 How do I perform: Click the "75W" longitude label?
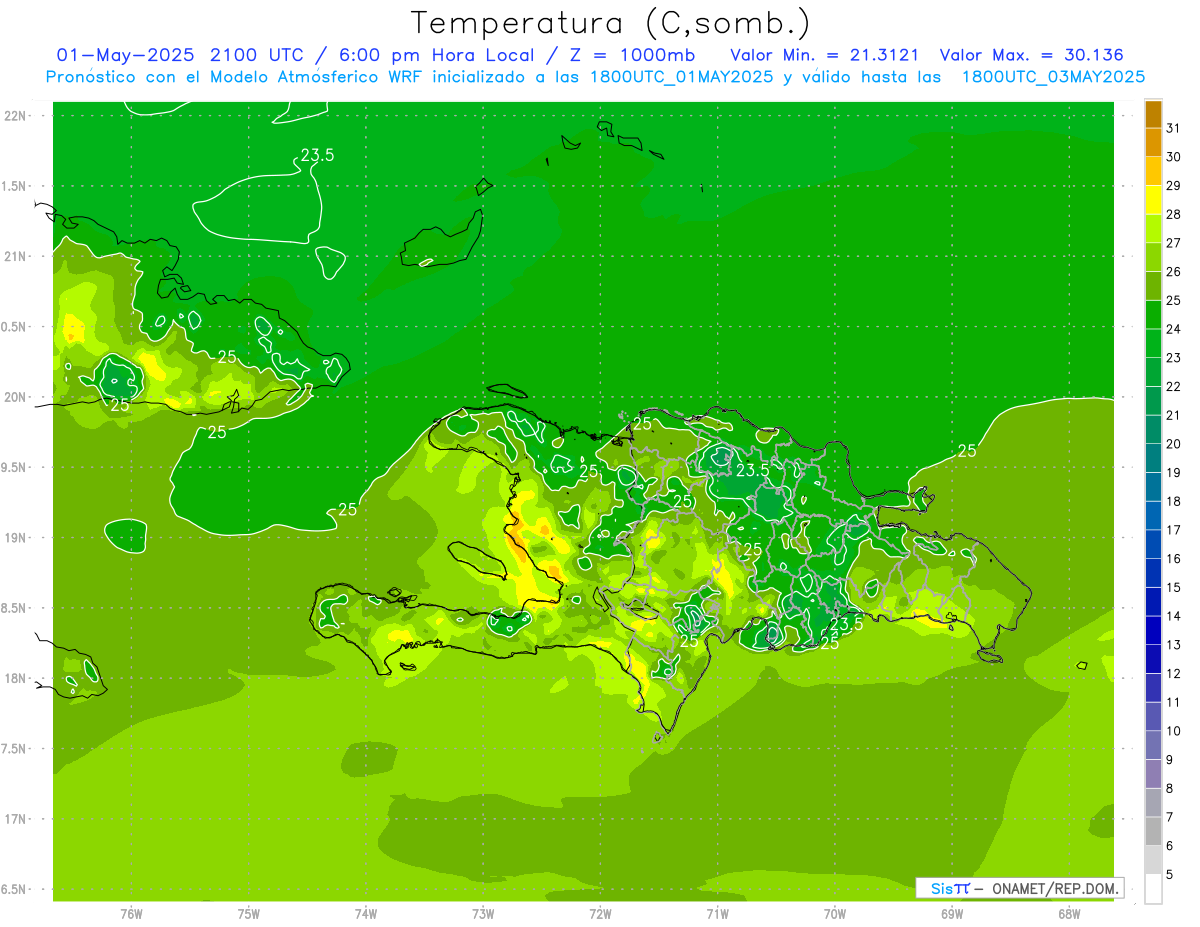[249, 914]
